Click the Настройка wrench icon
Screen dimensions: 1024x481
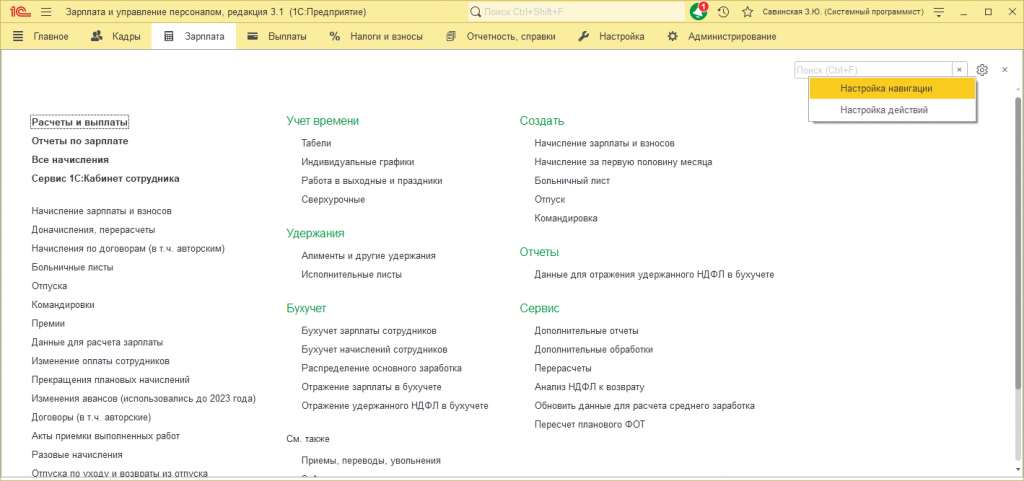tap(584, 37)
